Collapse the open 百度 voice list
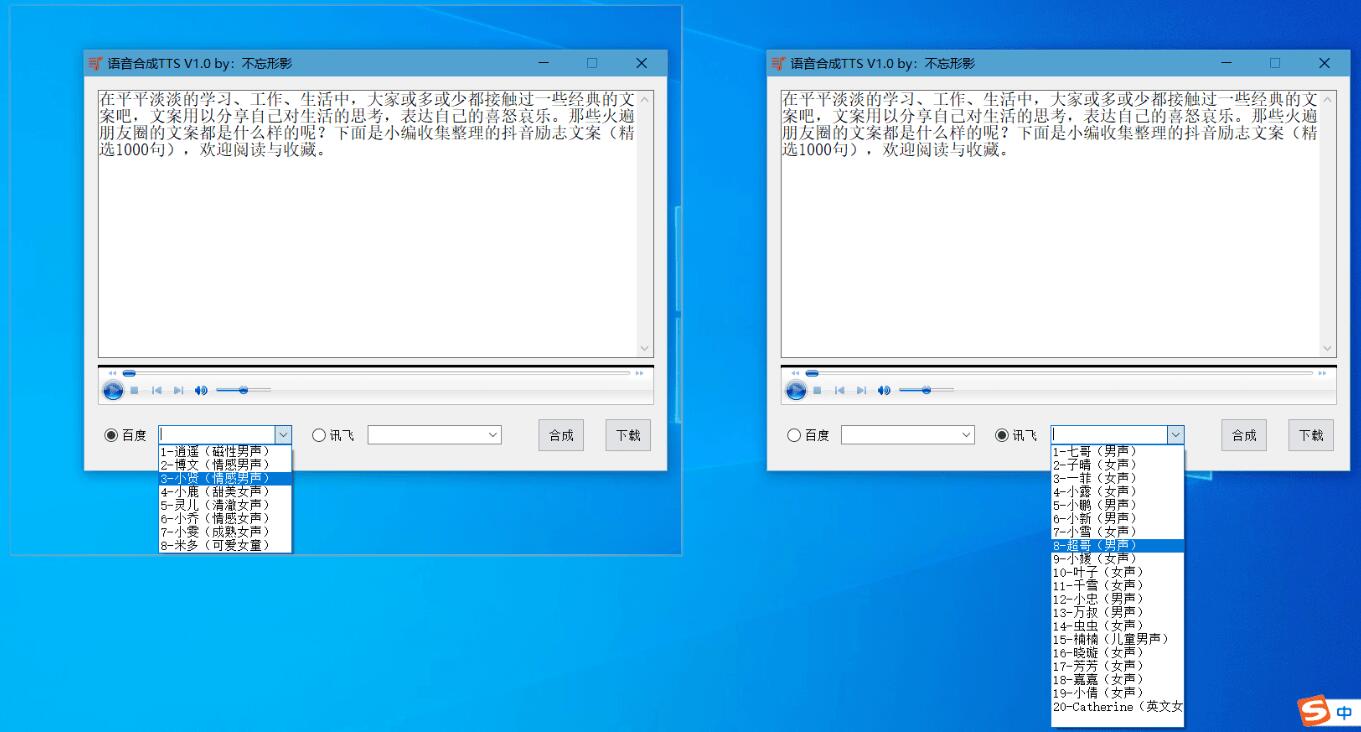The width and height of the screenshot is (1361, 732). [x=283, y=434]
